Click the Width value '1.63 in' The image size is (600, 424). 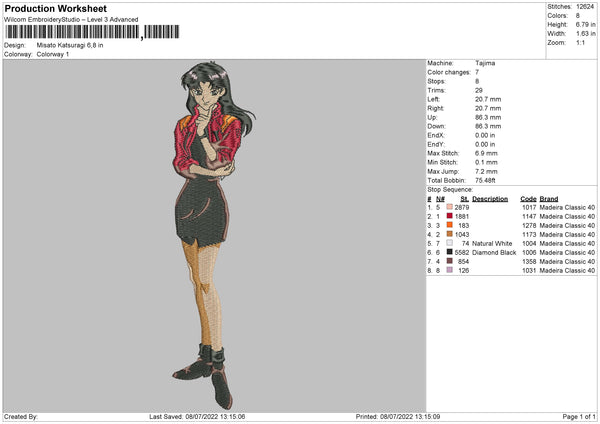click(585, 34)
